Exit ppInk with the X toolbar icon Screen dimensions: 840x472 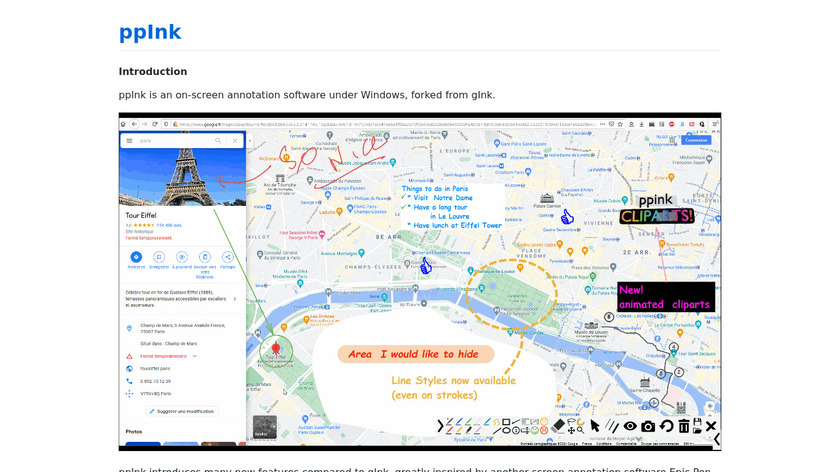click(711, 426)
